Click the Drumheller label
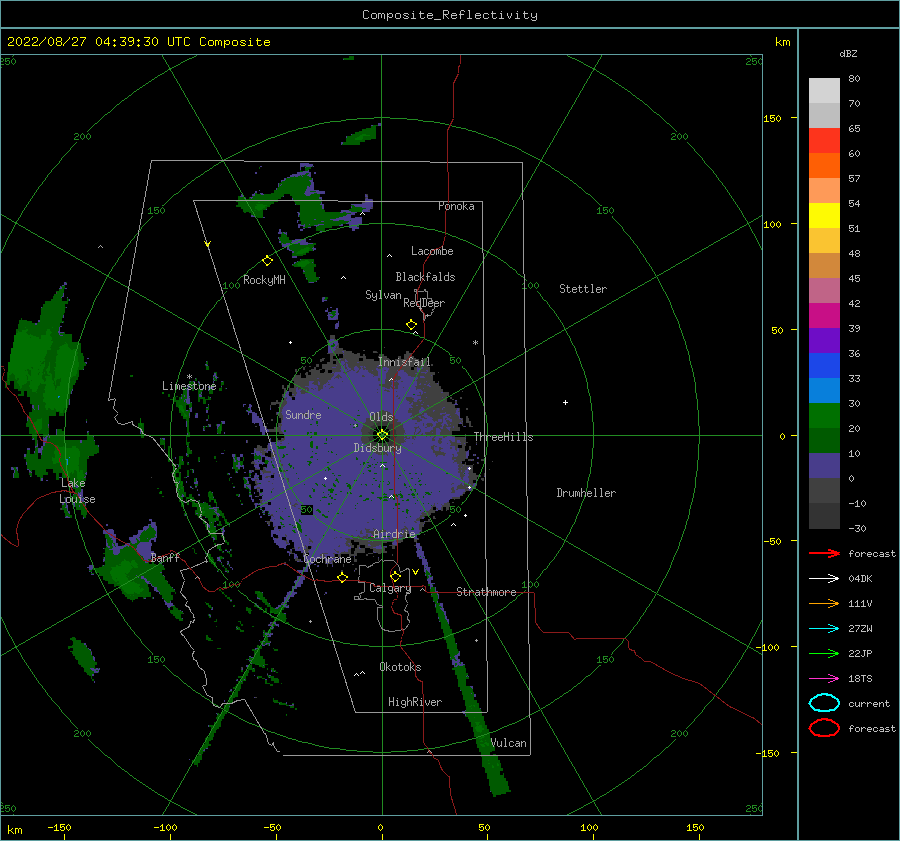900x841 pixels. click(x=586, y=493)
